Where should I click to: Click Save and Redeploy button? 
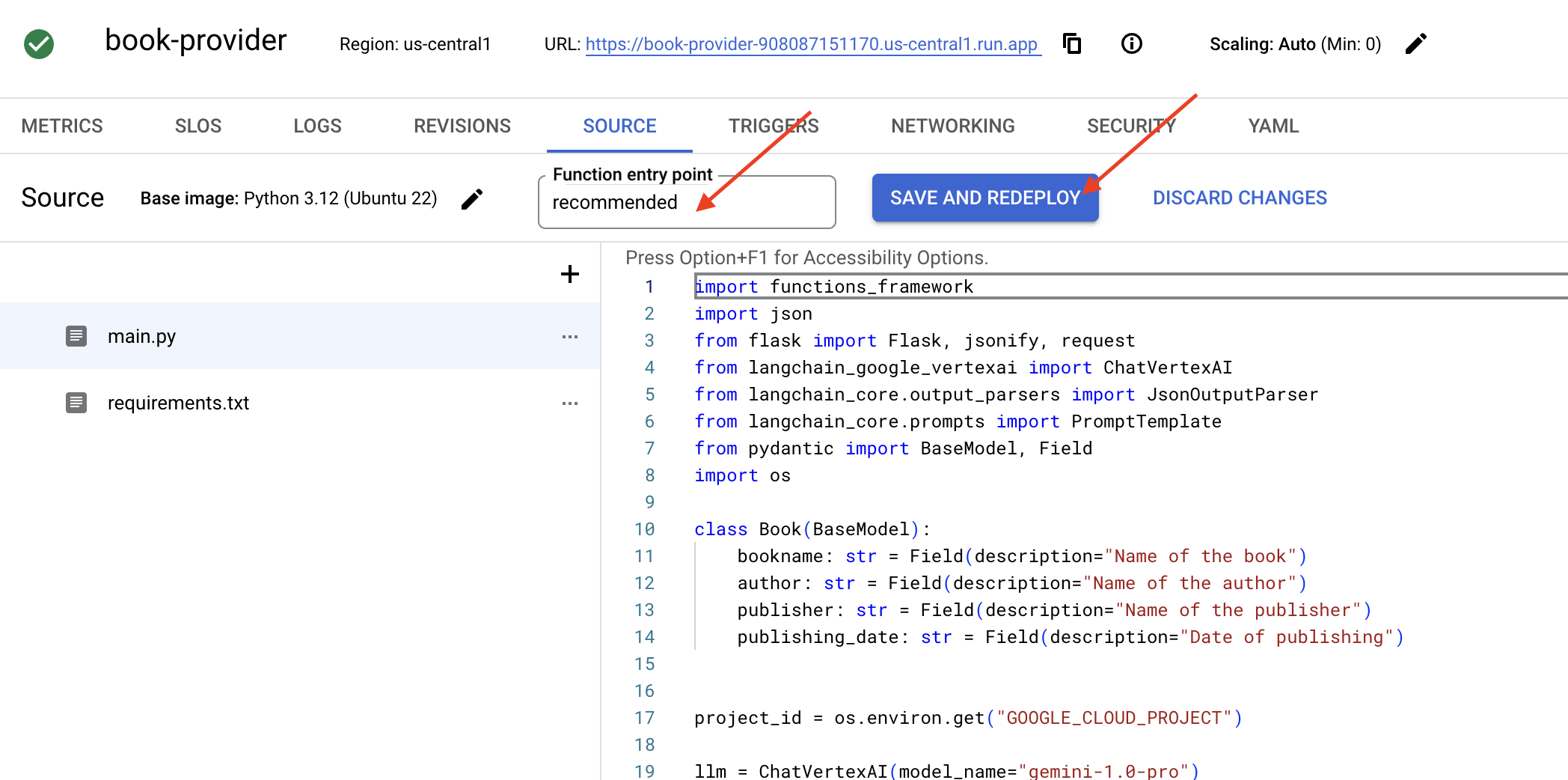(984, 198)
